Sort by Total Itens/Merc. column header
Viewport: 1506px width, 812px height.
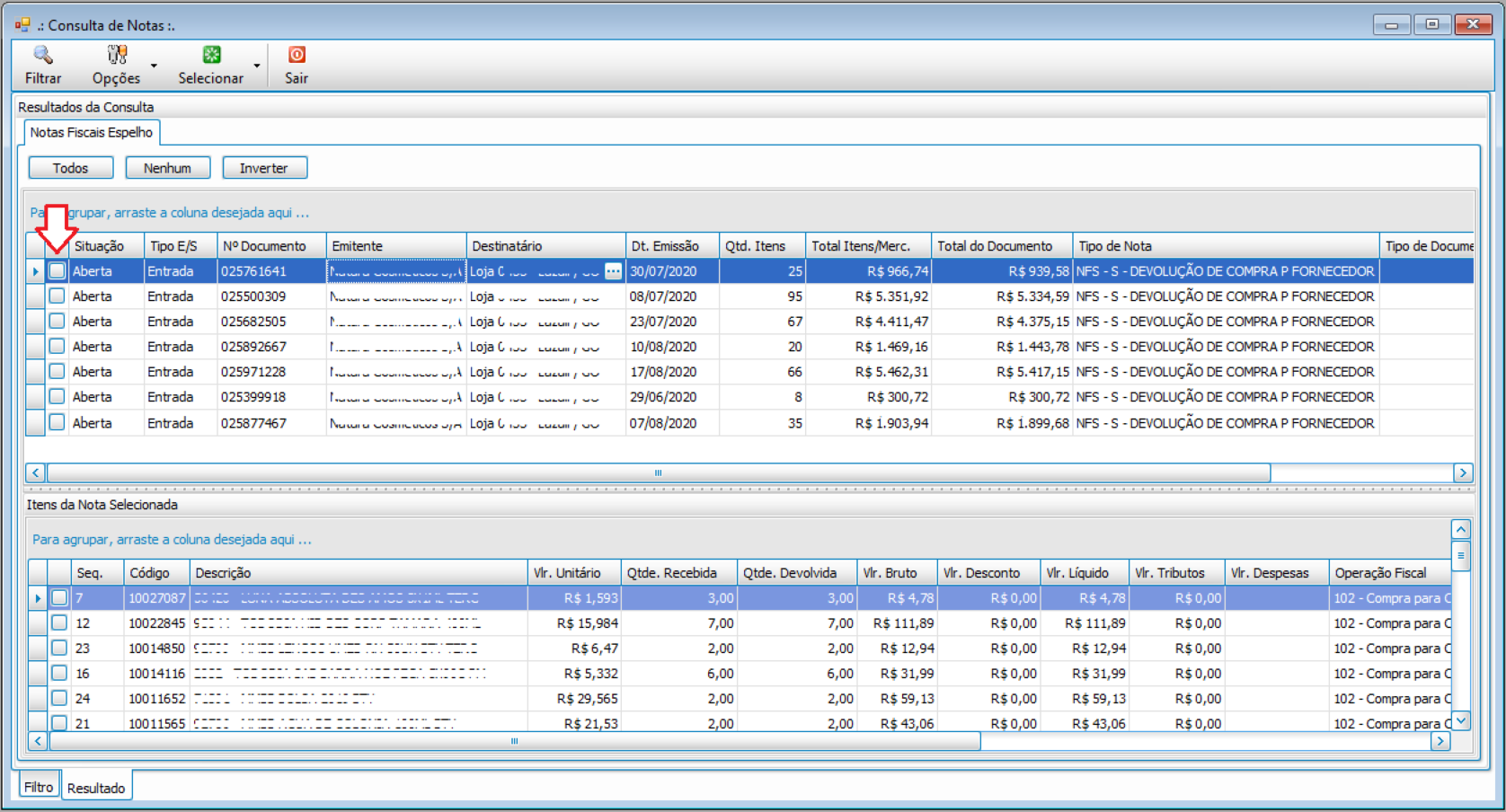click(x=869, y=246)
